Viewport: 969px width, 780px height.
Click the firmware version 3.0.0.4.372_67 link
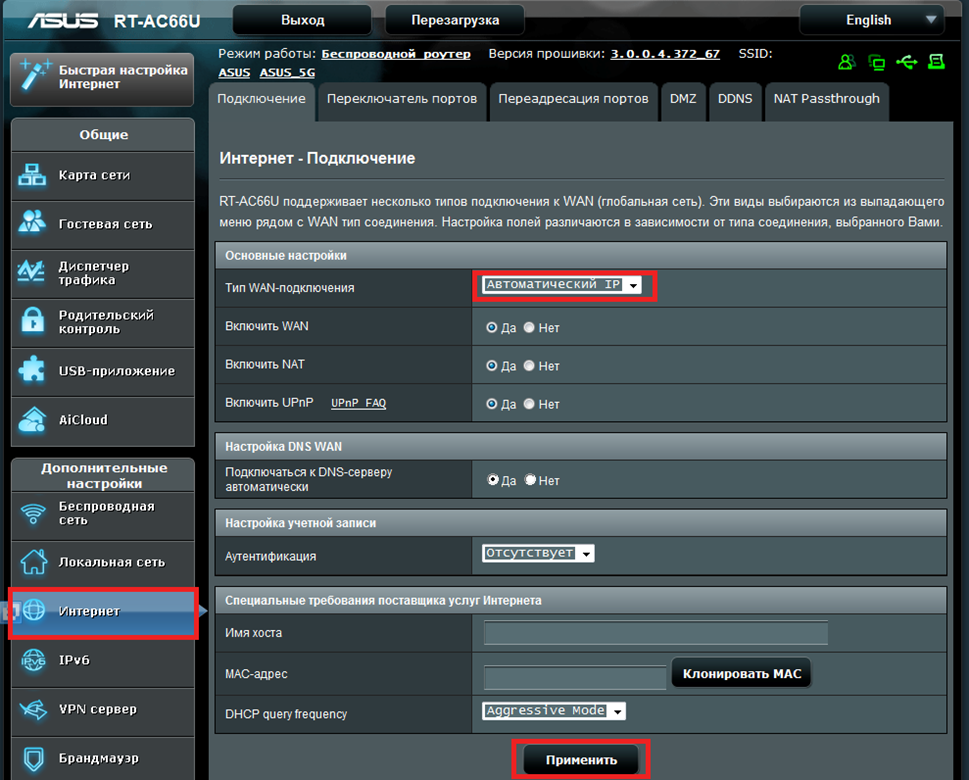click(665, 54)
